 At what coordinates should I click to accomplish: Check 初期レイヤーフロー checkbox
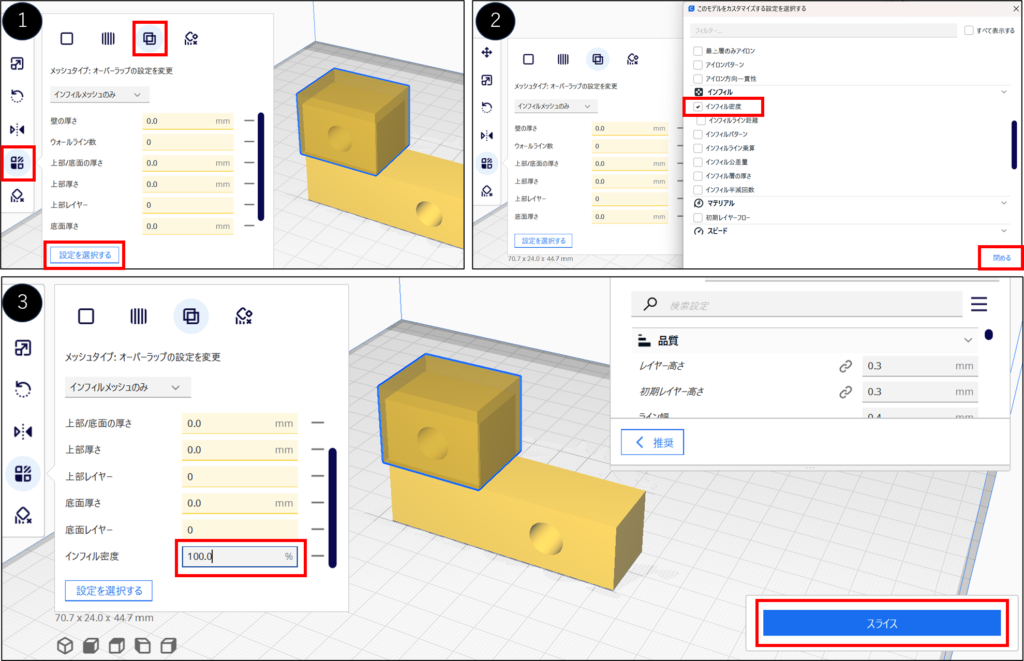point(698,218)
